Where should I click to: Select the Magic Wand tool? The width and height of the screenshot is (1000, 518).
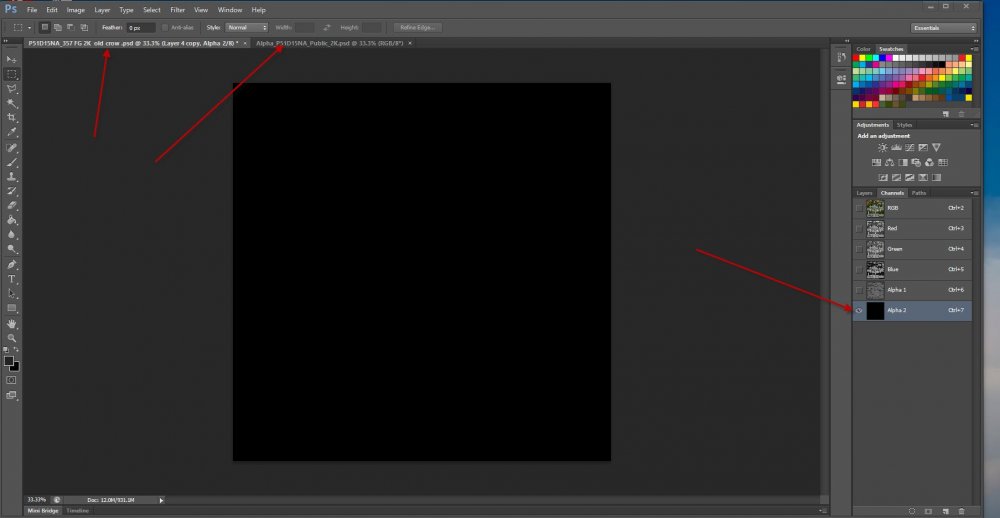tap(12, 103)
